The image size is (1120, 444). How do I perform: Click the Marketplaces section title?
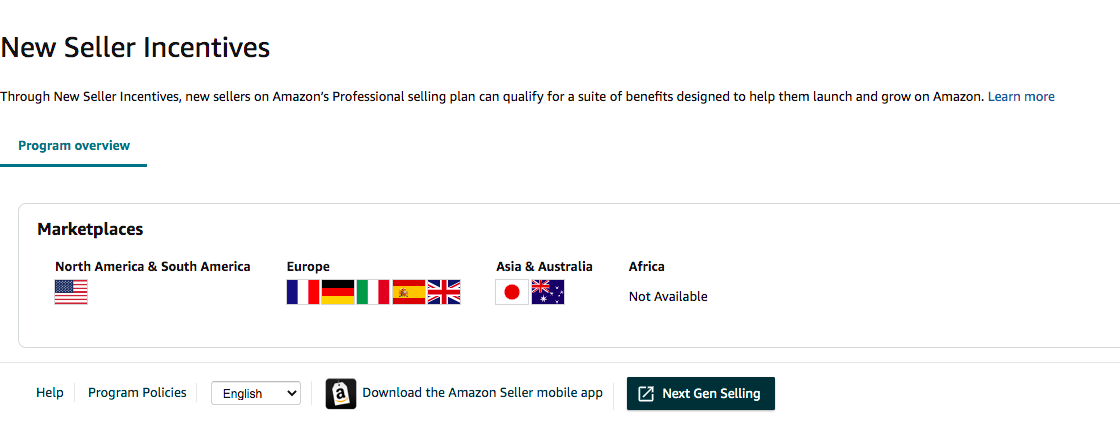(x=90, y=229)
